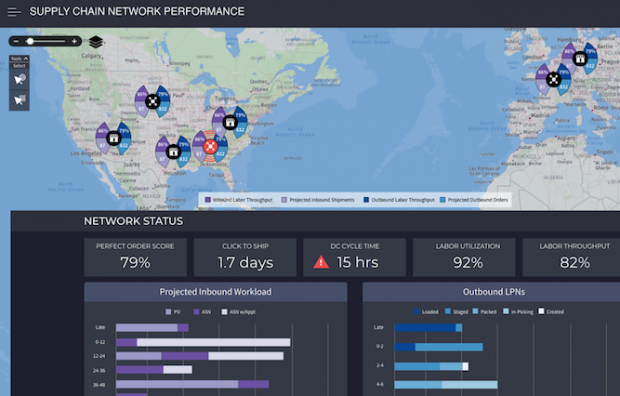This screenshot has height=396, width=620.
Task: Click the 12-24 bar in Projected Inbound Workload
Action: [200, 356]
